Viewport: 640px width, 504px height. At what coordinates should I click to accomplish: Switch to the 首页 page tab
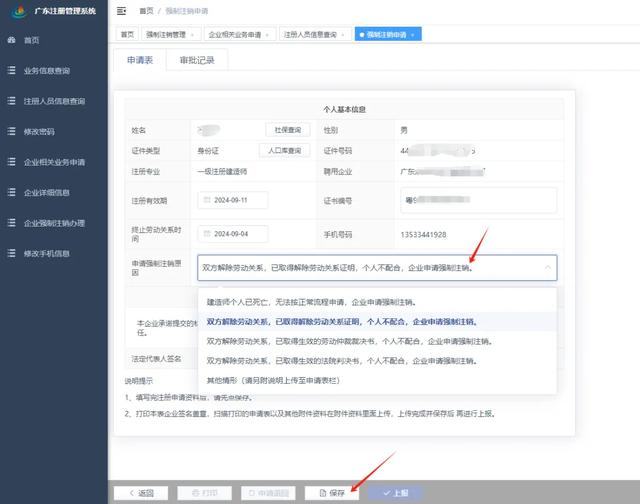(x=127, y=35)
